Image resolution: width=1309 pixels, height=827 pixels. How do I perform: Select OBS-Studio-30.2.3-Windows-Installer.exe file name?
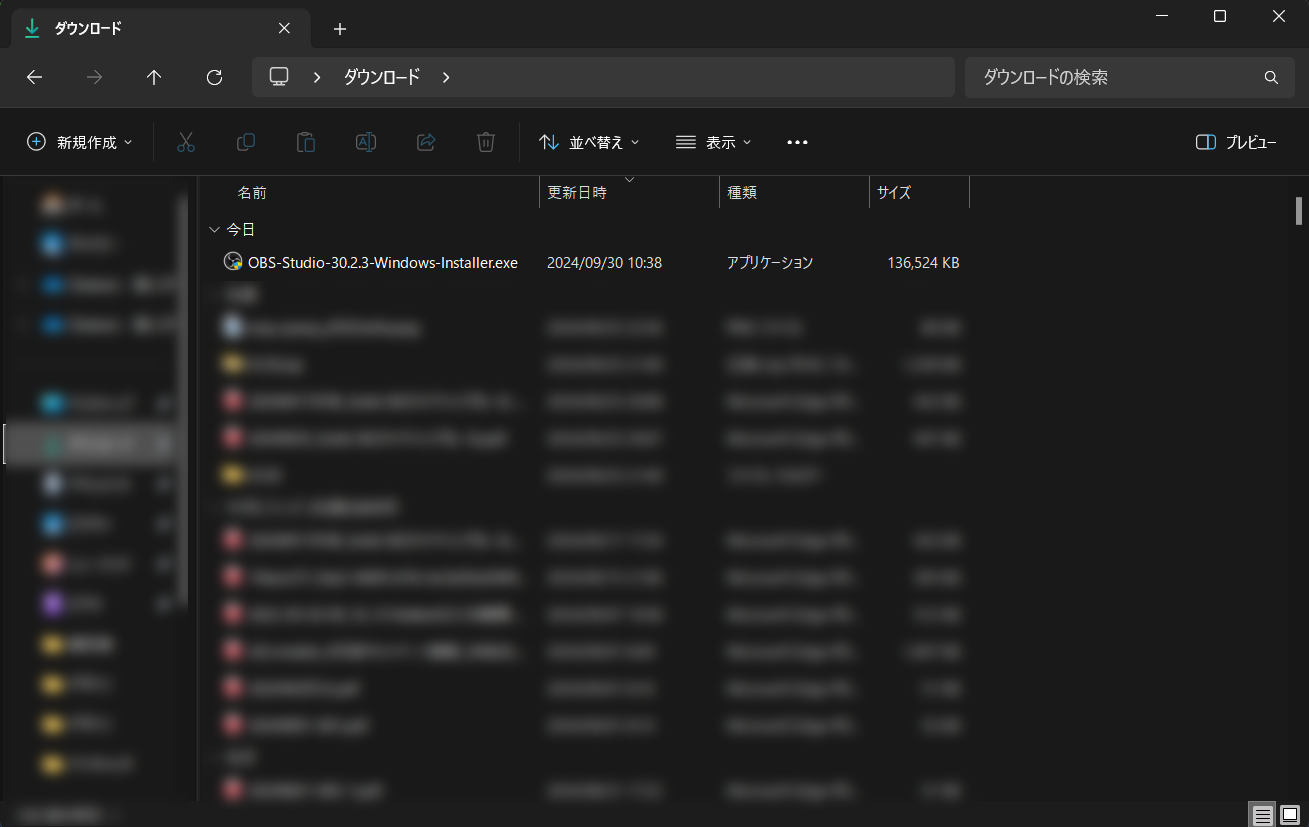[383, 262]
